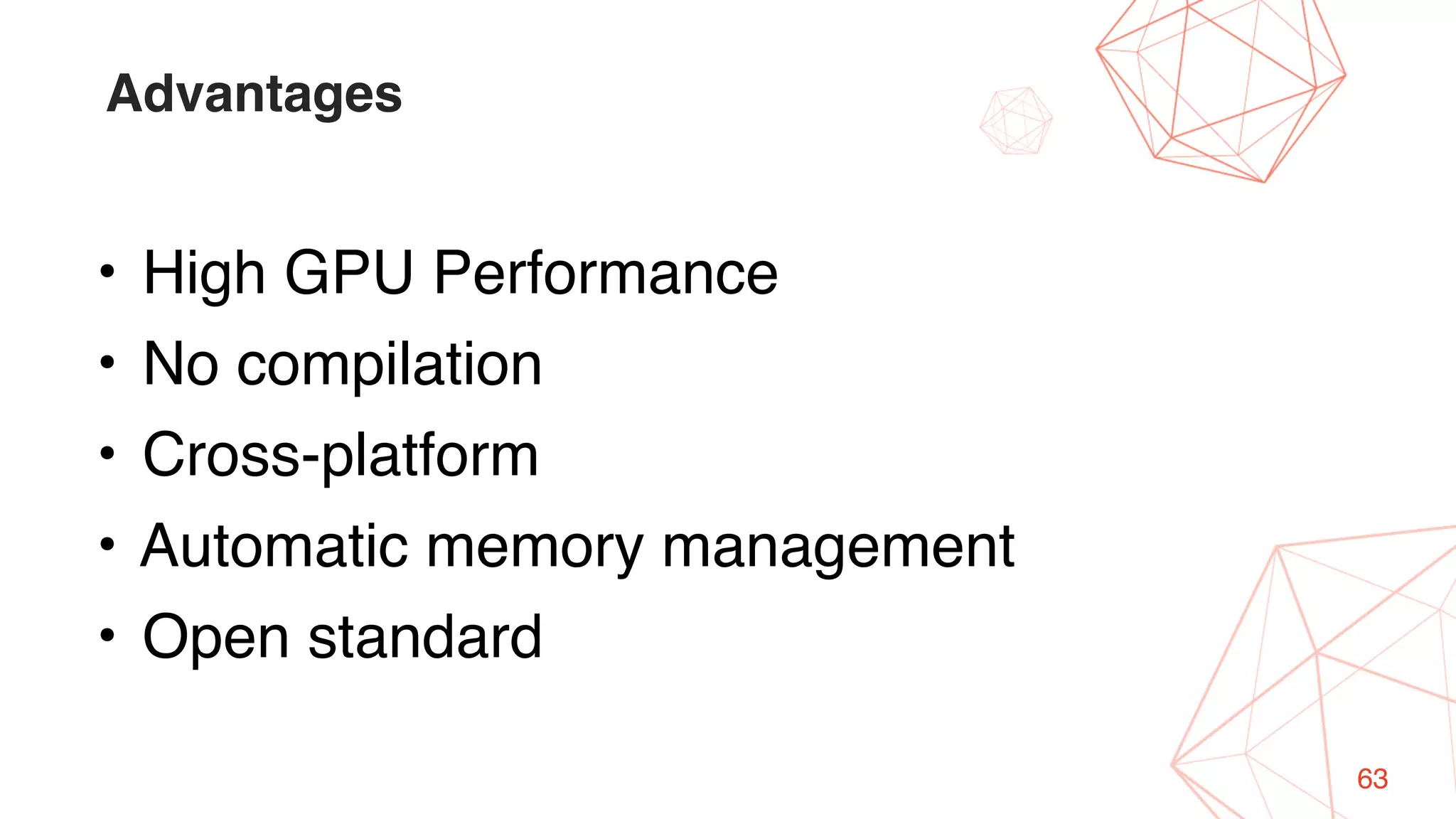Click the bullet dot before High GPU Performance

pyautogui.click(x=107, y=272)
